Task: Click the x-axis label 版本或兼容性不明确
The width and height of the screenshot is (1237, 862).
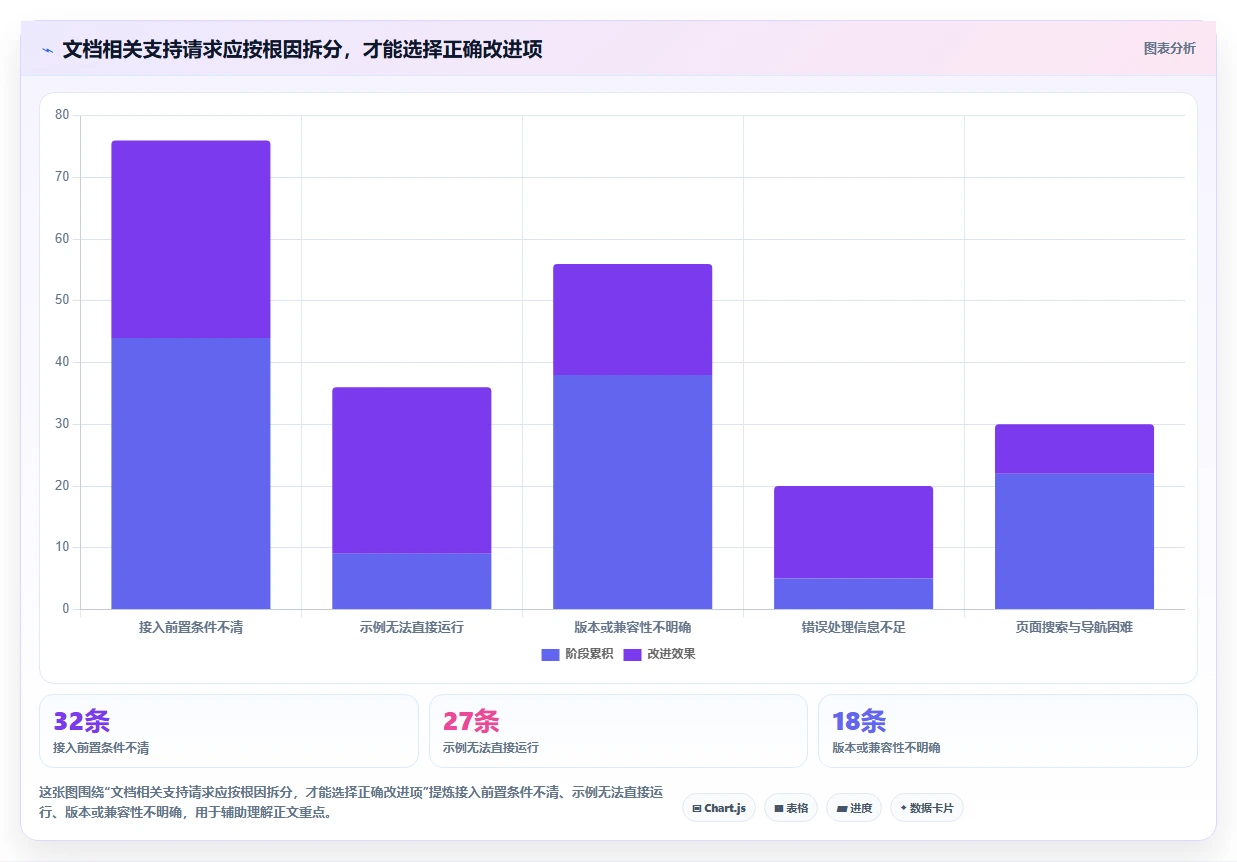Action: [x=633, y=628]
